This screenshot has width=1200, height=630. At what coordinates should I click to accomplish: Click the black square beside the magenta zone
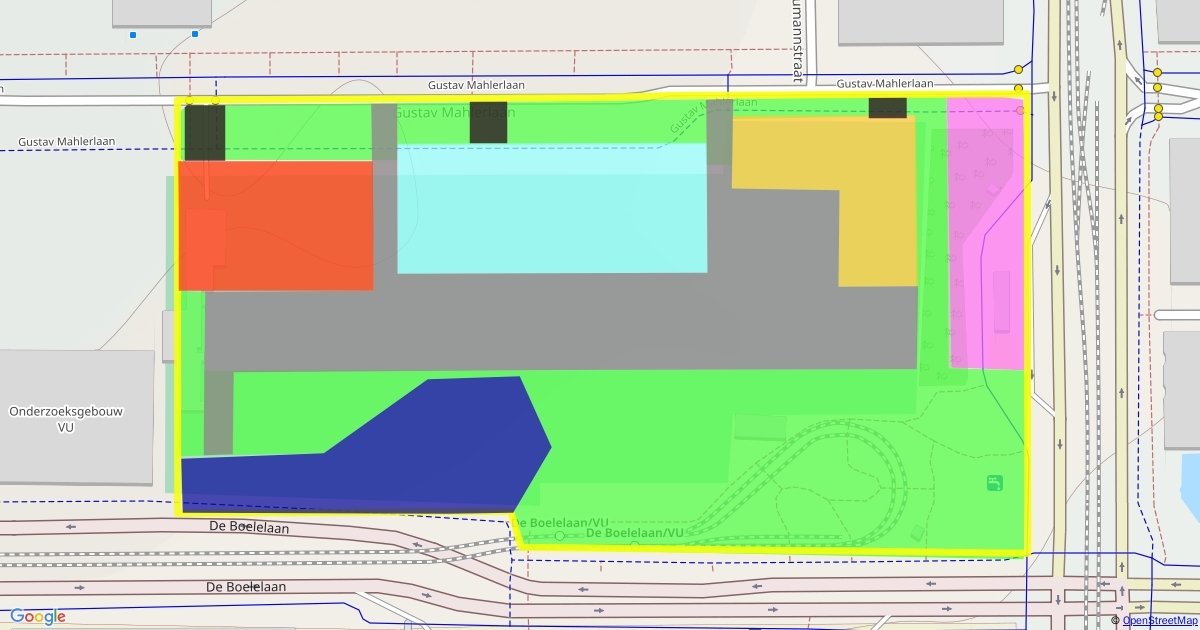pos(888,108)
